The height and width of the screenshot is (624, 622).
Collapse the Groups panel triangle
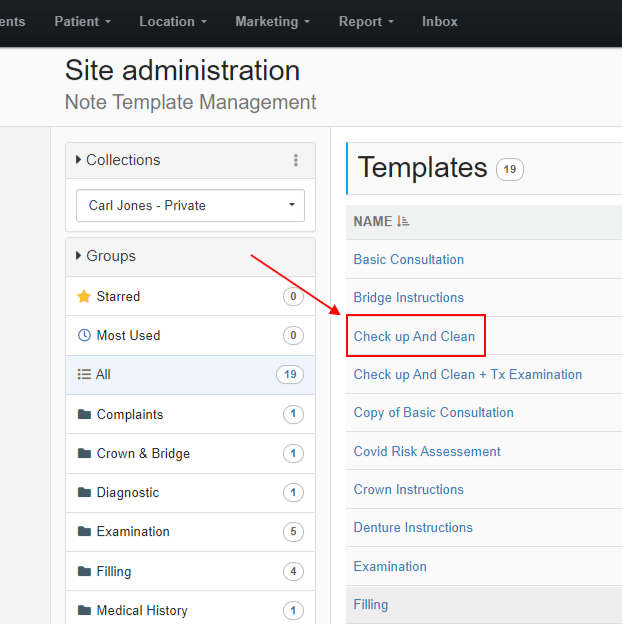pos(78,255)
